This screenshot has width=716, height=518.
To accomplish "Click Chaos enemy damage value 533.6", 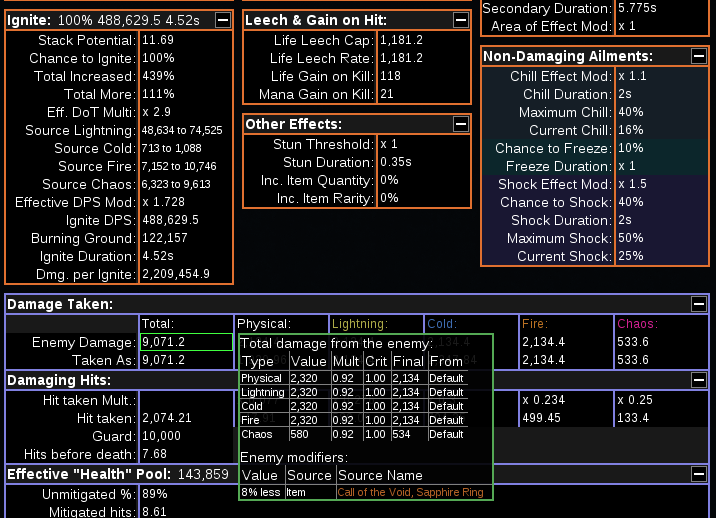I will coord(633,342).
